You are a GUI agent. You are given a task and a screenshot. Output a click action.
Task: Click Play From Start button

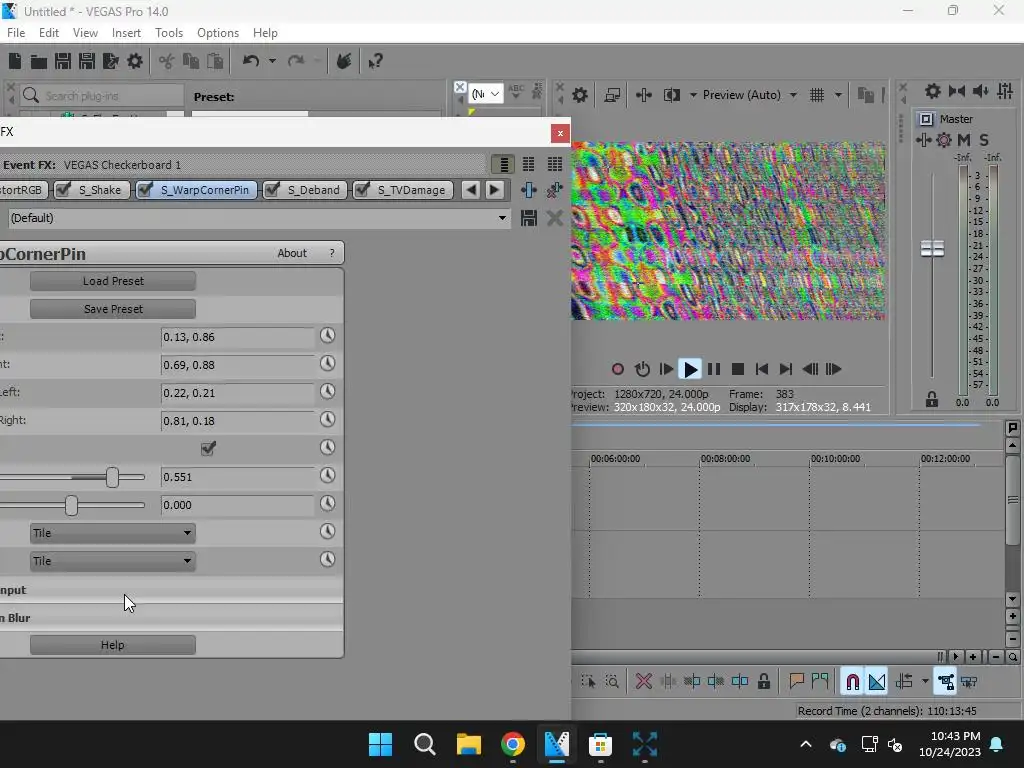(666, 370)
